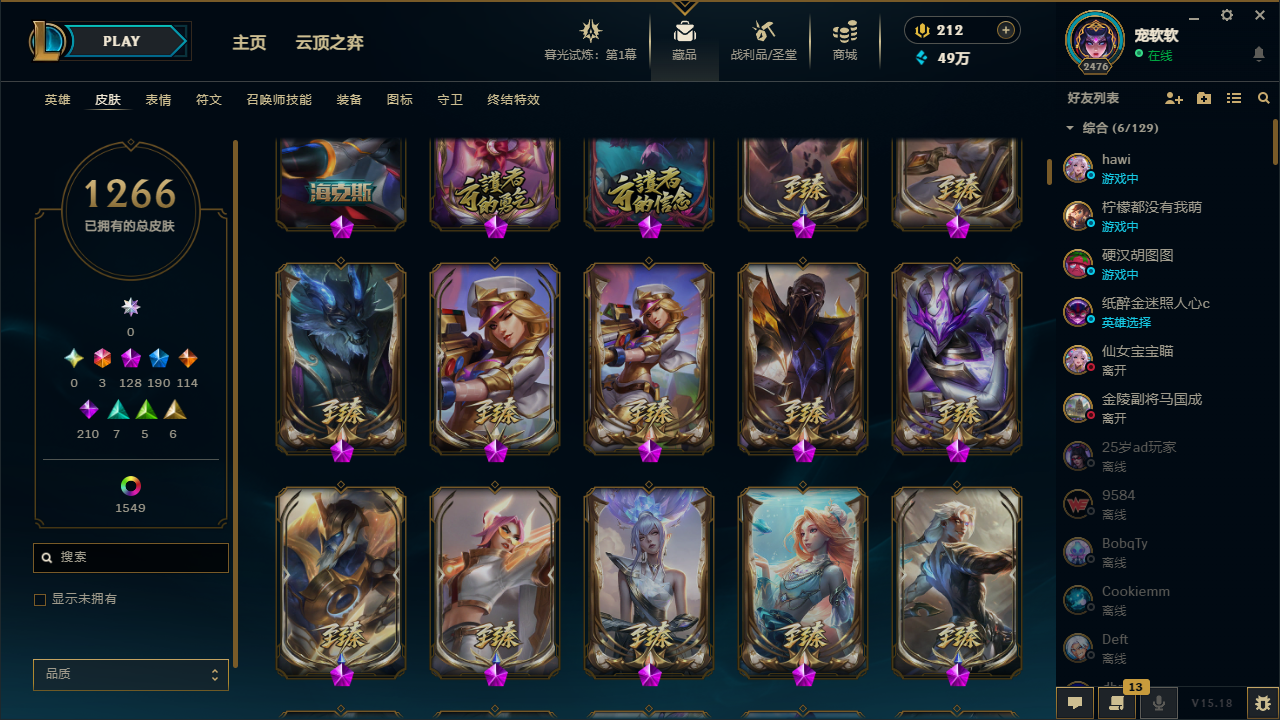The width and height of the screenshot is (1280, 720).
Task: Click the plus button beside 212 currency
Action: tap(1006, 30)
